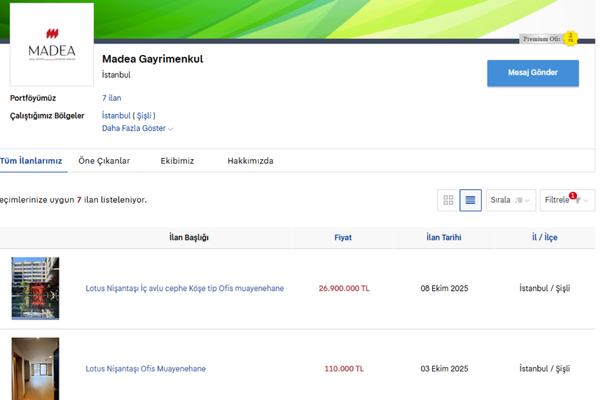Open Lotus Nişantaşı İç avlu listing
600x400 pixels.
point(185,288)
